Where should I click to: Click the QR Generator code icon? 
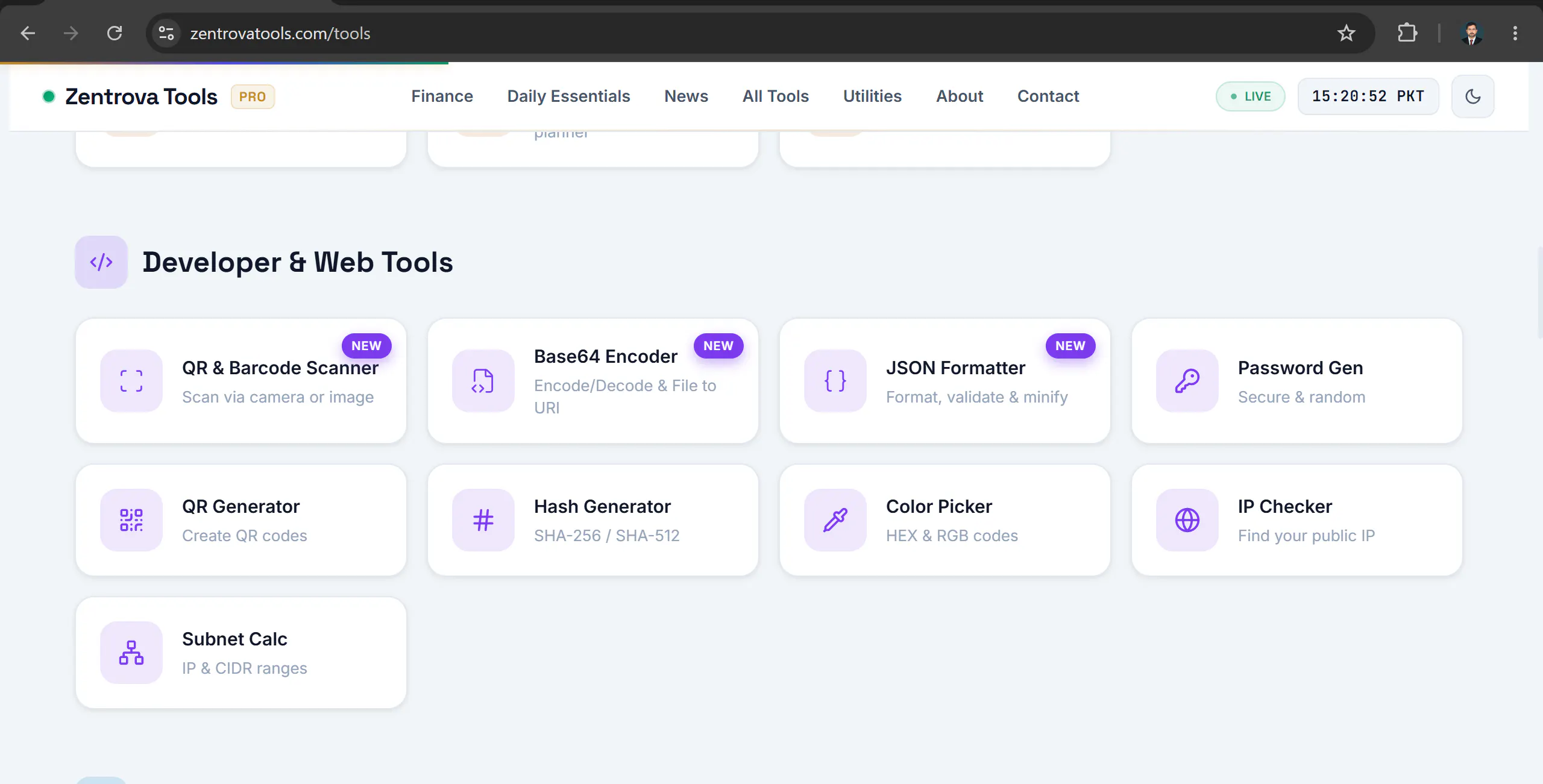(x=131, y=520)
